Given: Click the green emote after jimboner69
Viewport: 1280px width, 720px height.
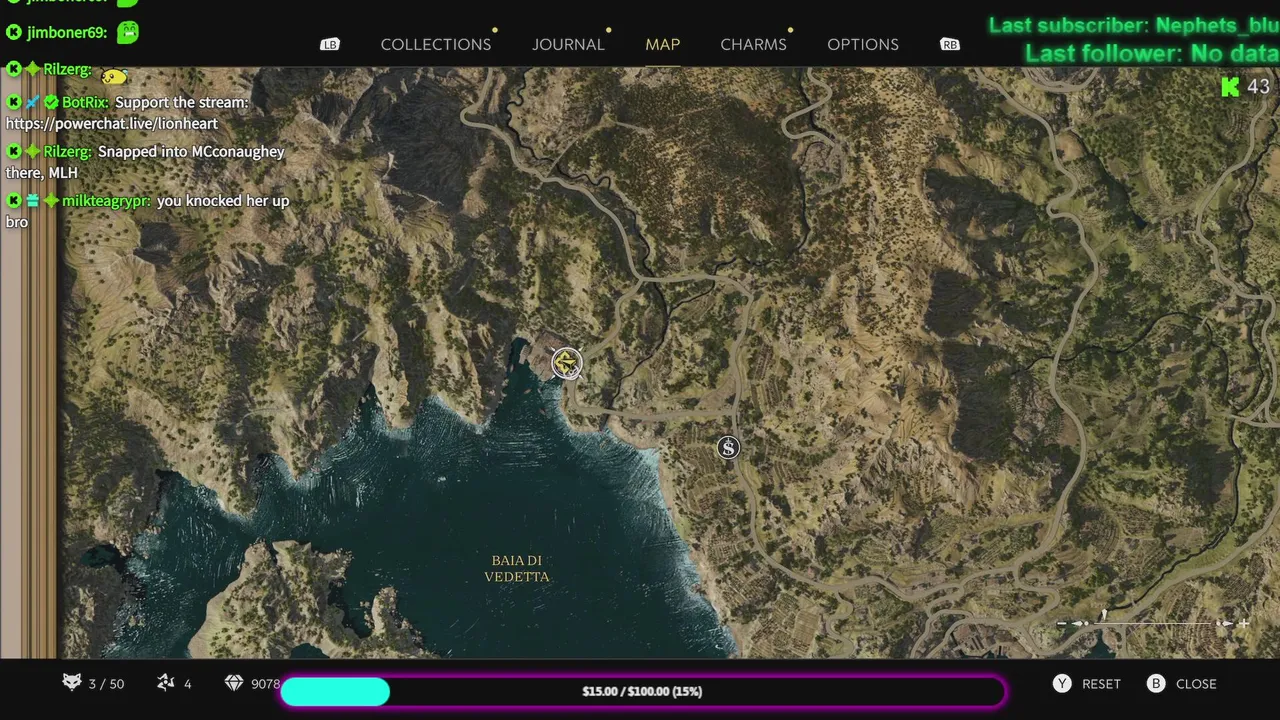Looking at the screenshot, I should click(127, 32).
